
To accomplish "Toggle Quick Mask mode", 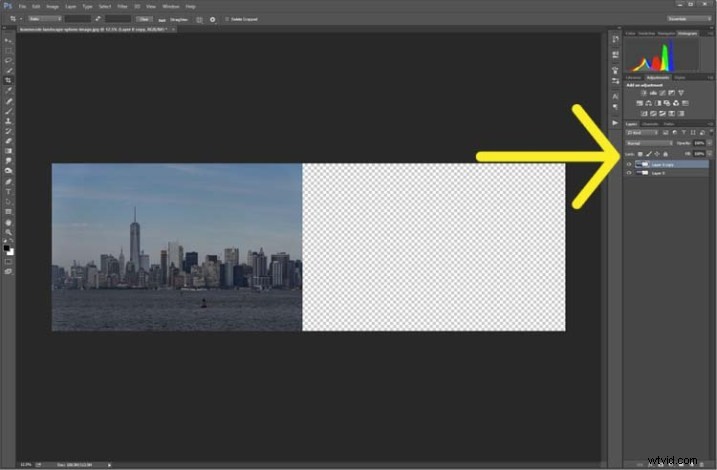I will [x=8, y=262].
